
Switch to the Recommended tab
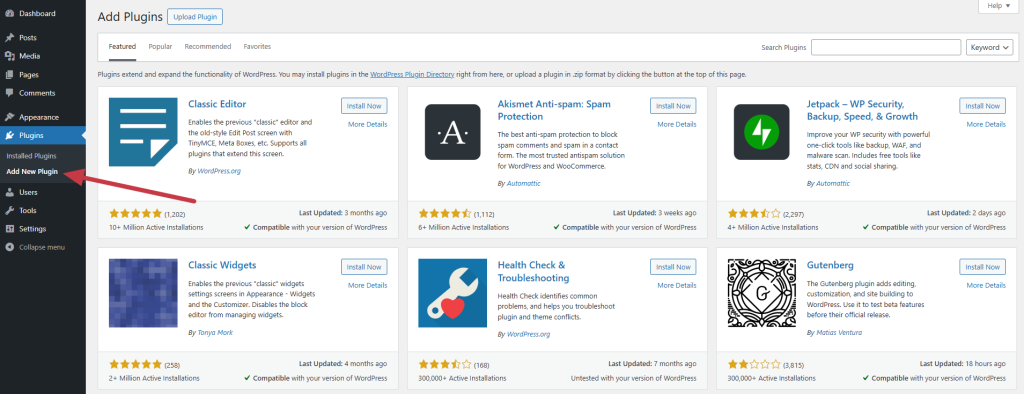pos(208,46)
